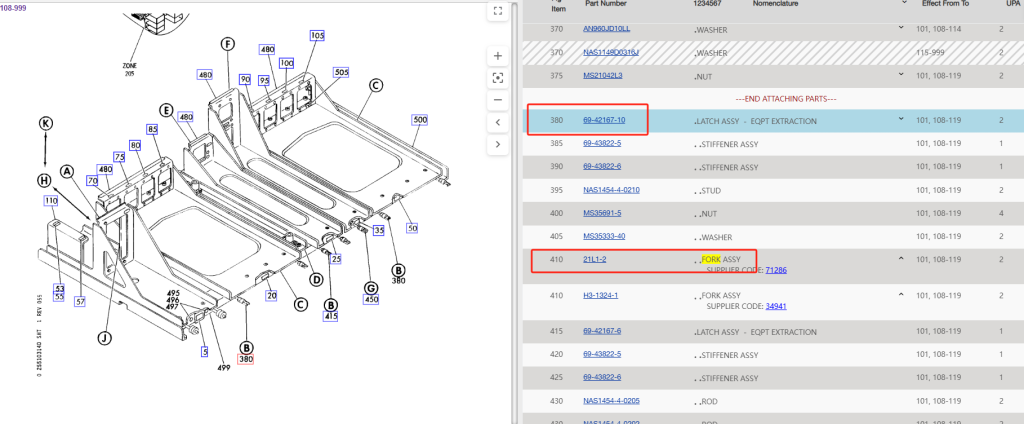Select callout 505 in the diagram
Image resolution: width=1024 pixels, height=424 pixels.
(341, 72)
